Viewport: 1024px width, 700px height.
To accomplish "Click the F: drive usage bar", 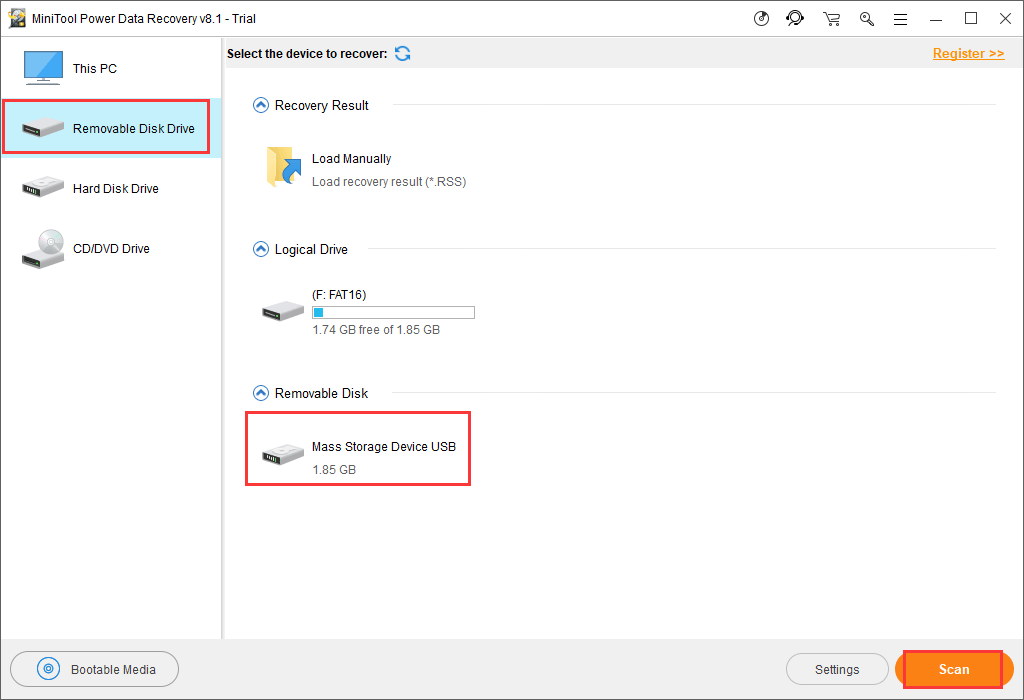I will tap(393, 313).
